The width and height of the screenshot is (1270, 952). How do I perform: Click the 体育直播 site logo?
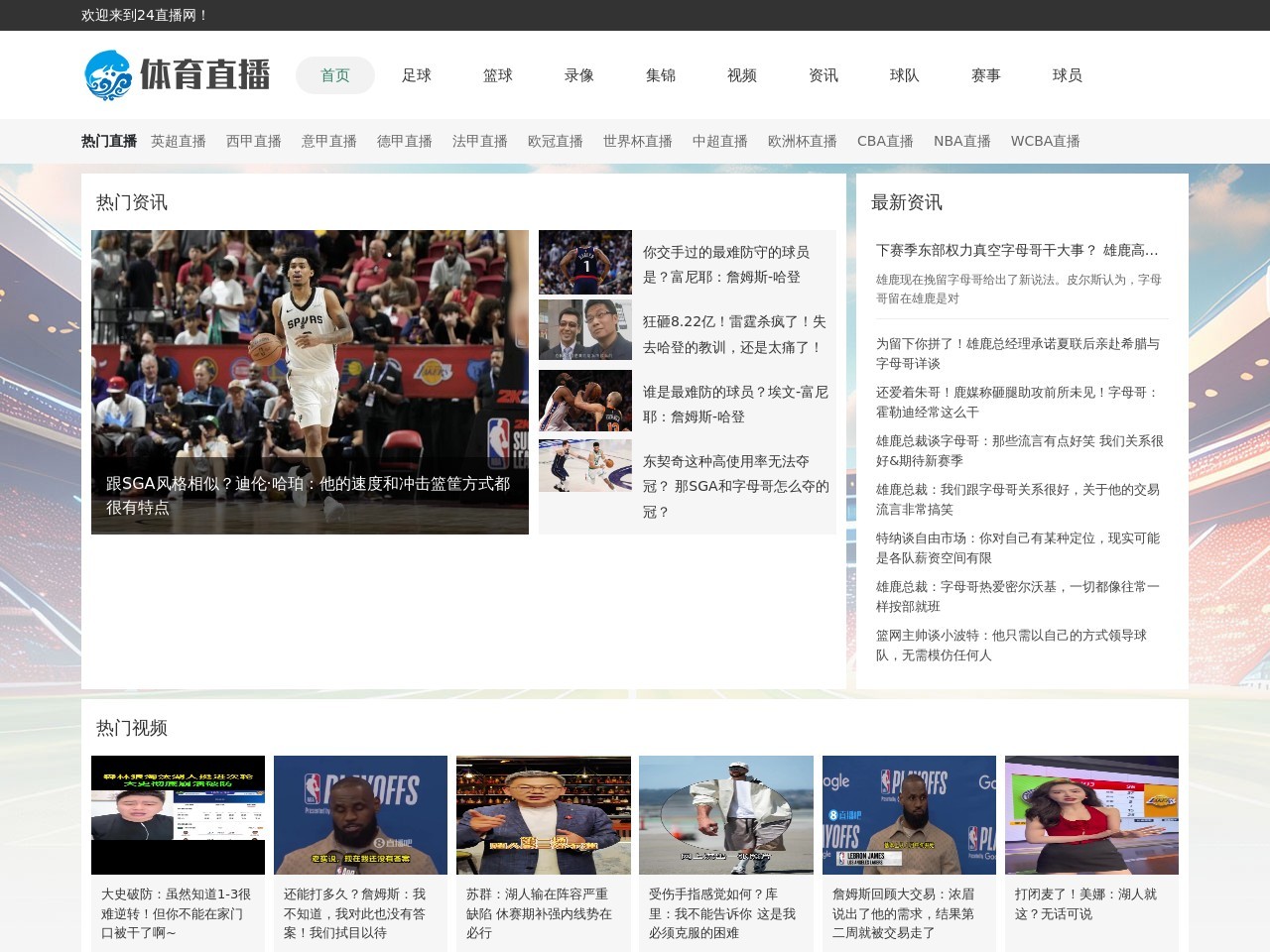[177, 75]
